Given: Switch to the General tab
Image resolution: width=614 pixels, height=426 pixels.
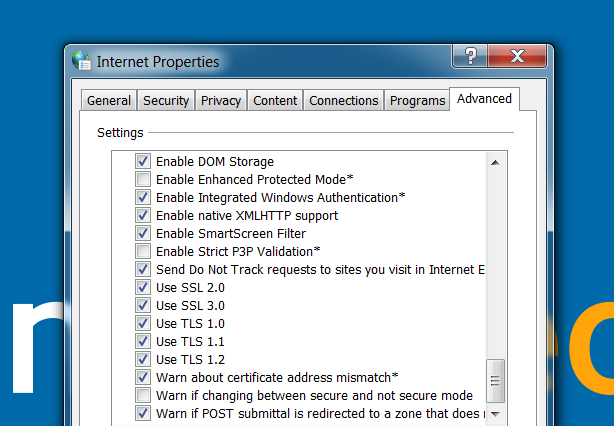Looking at the screenshot, I should pos(109,101).
